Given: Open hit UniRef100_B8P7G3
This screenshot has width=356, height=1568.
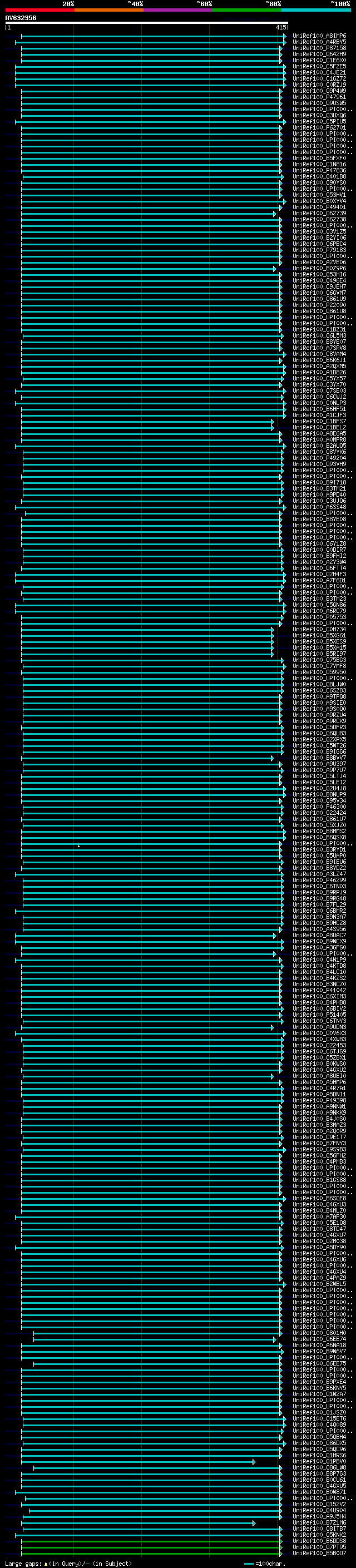Looking at the screenshot, I should (319, 1473).
